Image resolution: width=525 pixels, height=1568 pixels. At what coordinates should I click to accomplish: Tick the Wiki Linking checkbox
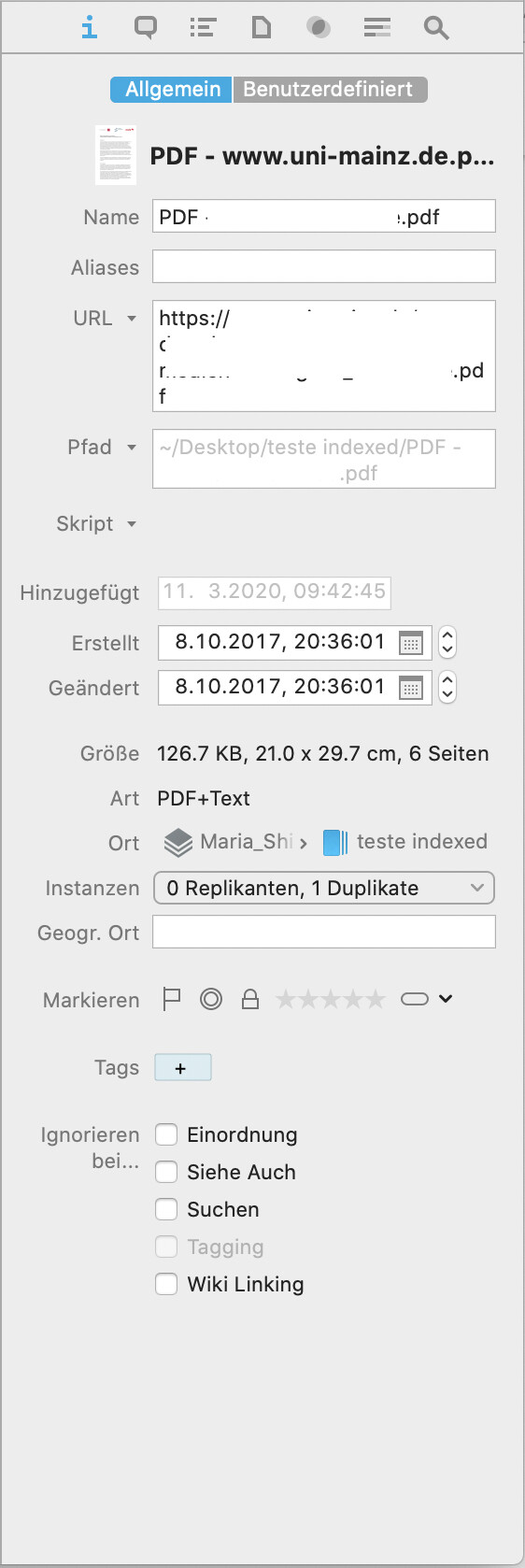tap(166, 1284)
